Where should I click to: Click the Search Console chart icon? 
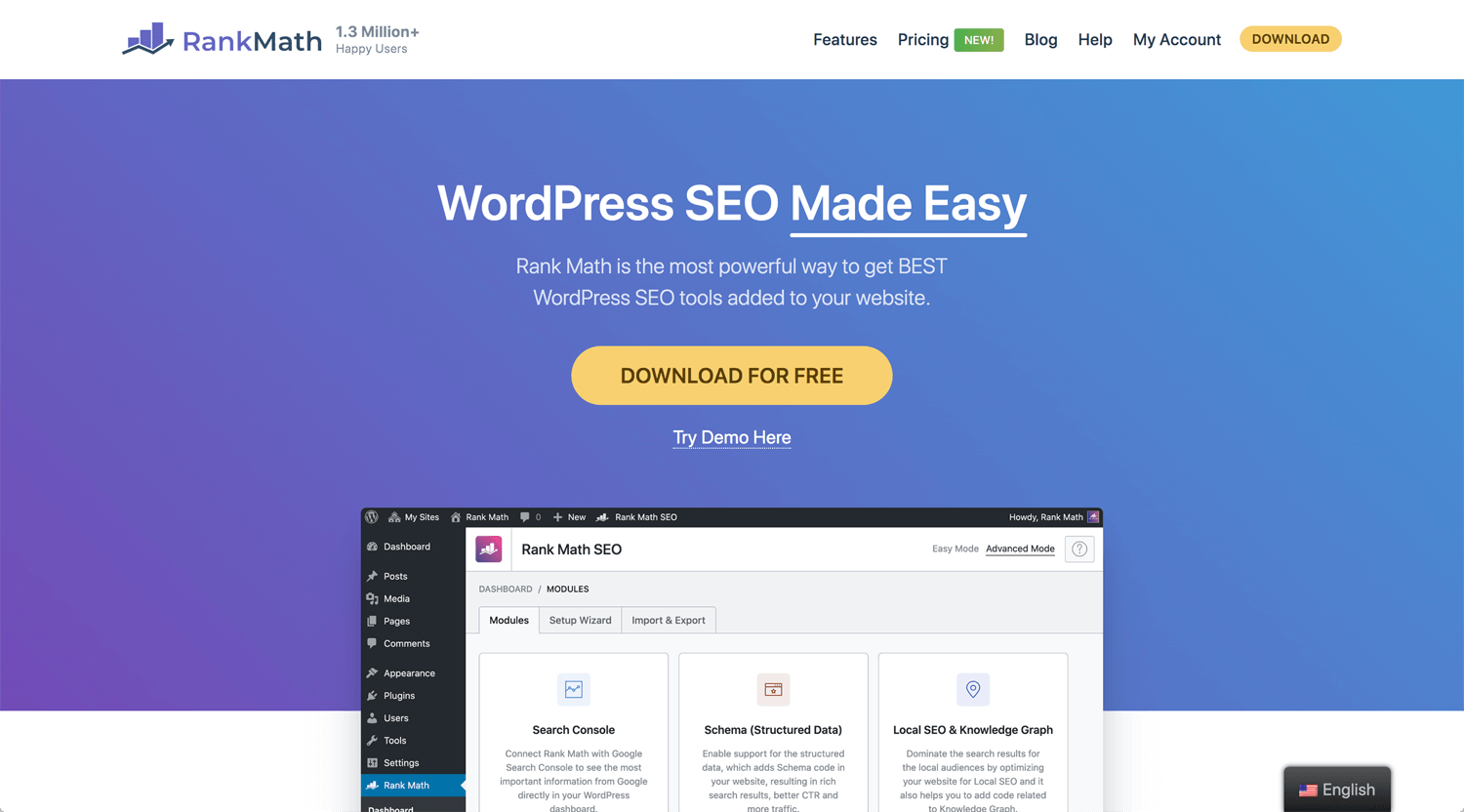(574, 689)
